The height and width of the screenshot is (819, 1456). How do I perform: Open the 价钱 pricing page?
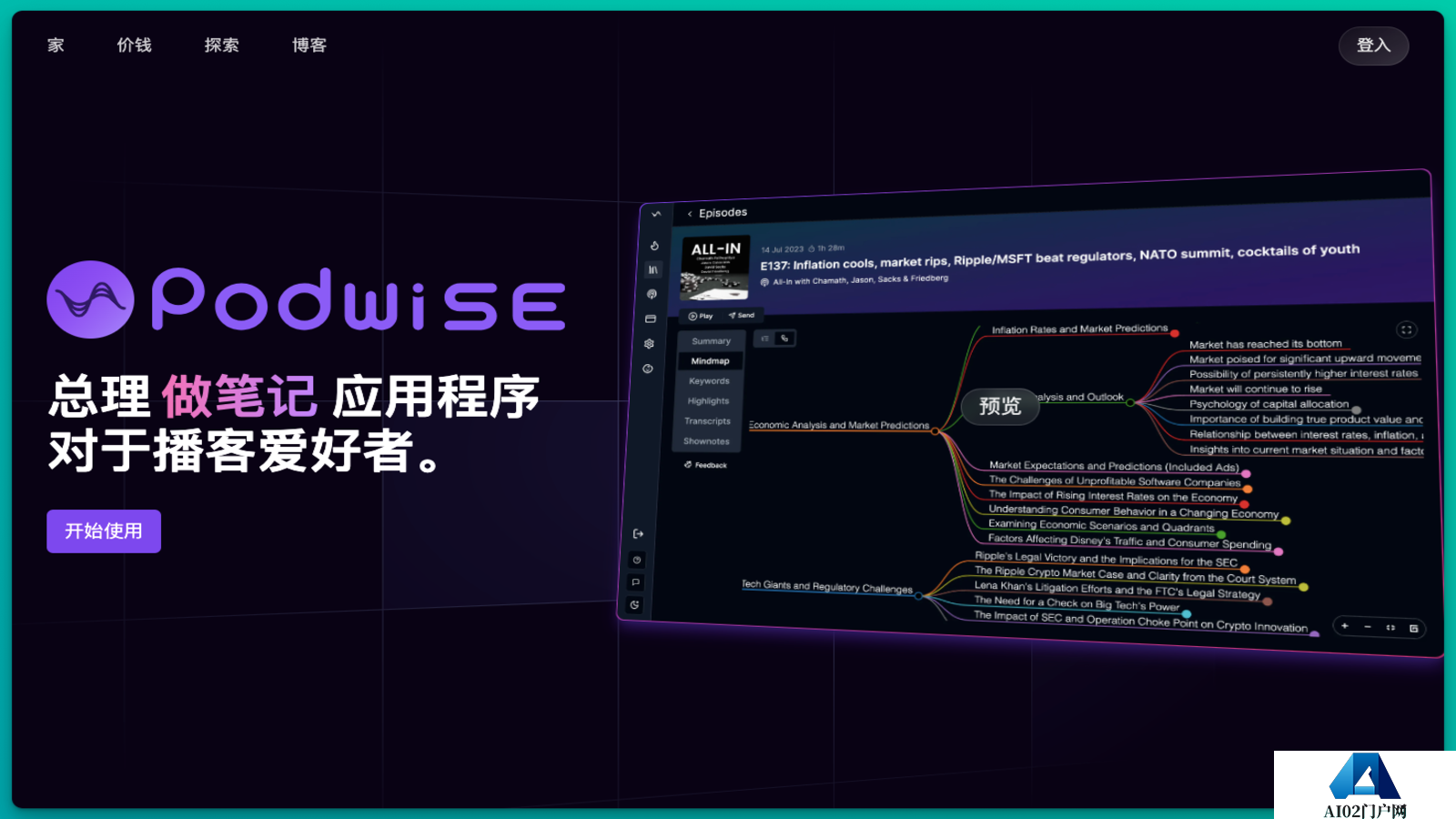[134, 45]
